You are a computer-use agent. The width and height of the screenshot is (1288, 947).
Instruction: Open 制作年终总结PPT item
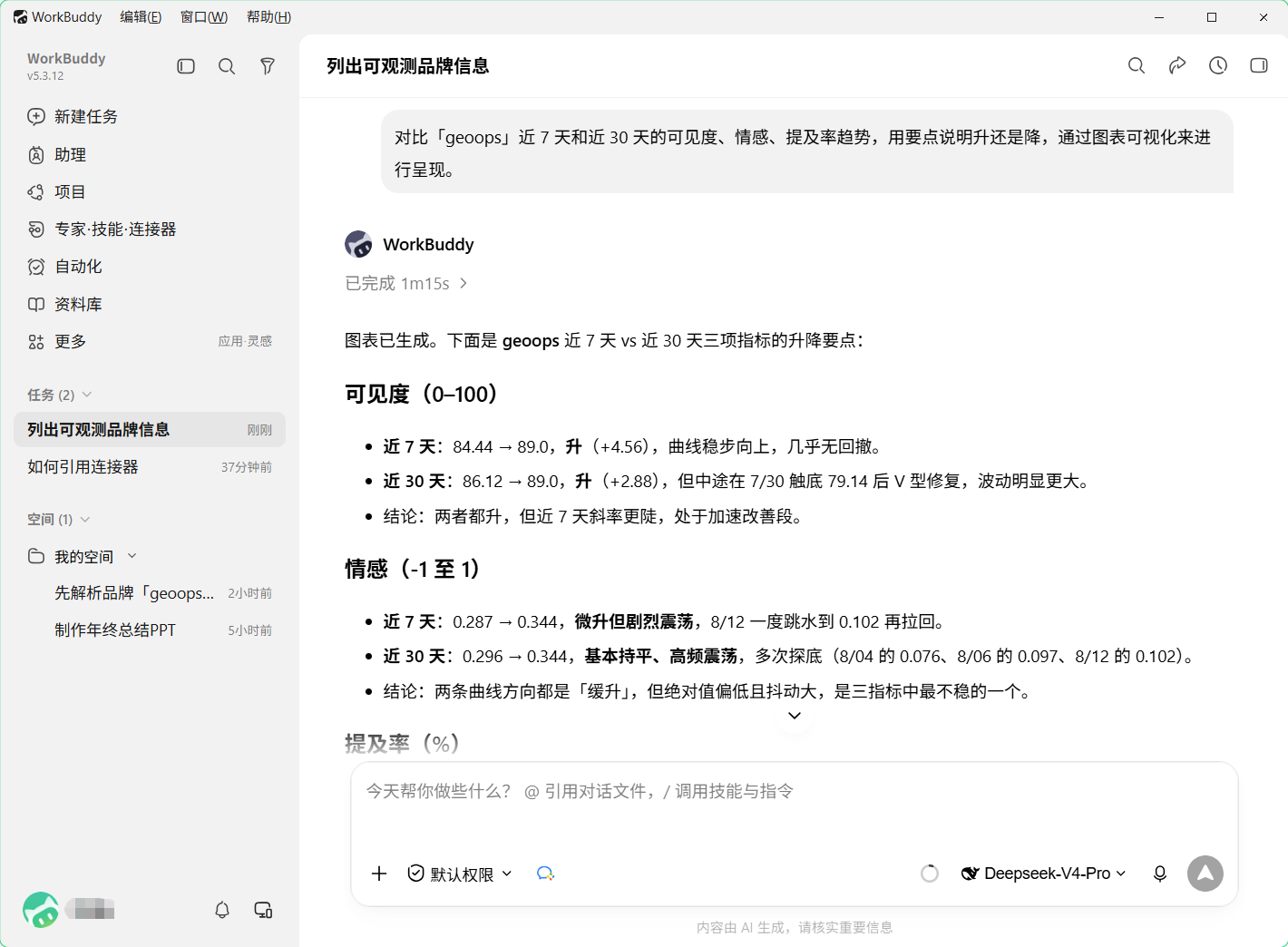[x=150, y=630]
